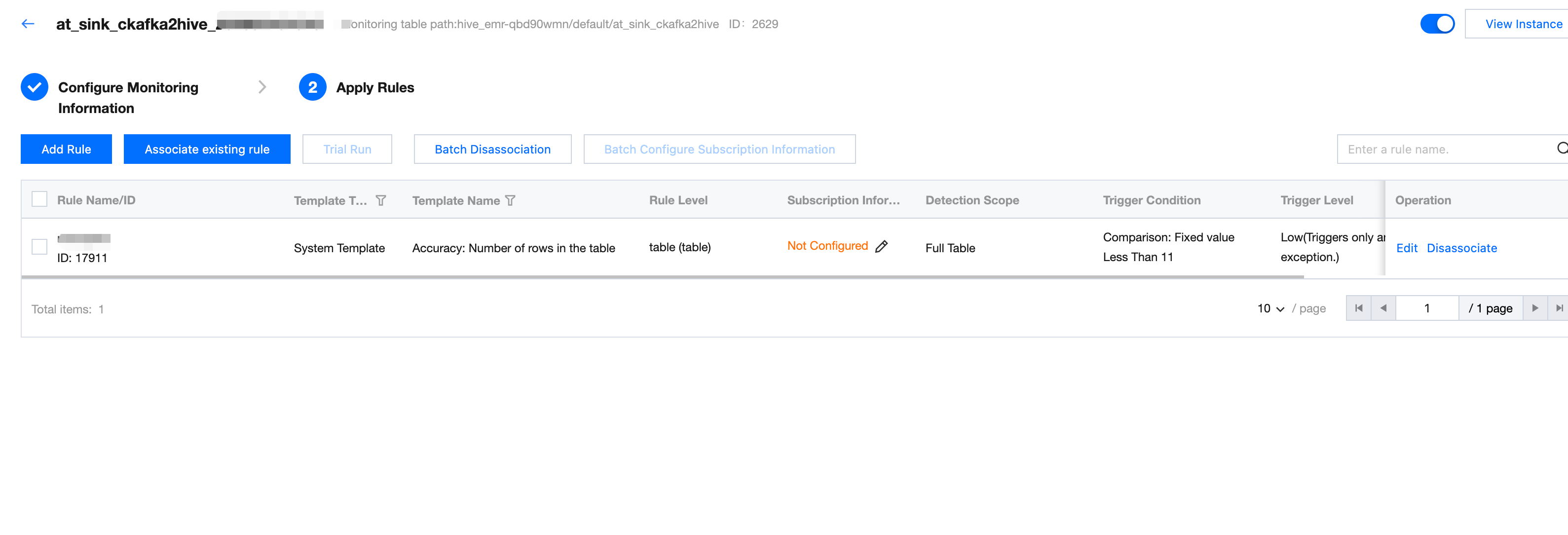The width and height of the screenshot is (1568, 535).
Task: Focus the rule name search field
Action: click(1443, 149)
